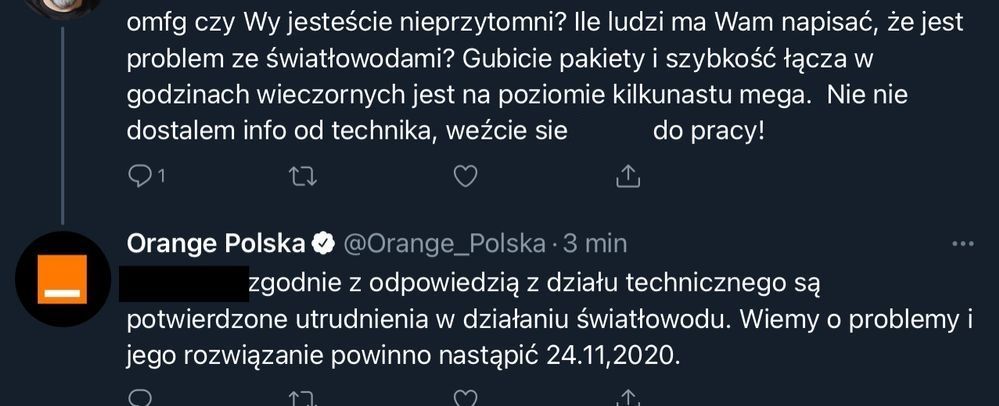Reply to the Orange Polska tweet
The height and width of the screenshot is (406, 999).
coord(140,399)
